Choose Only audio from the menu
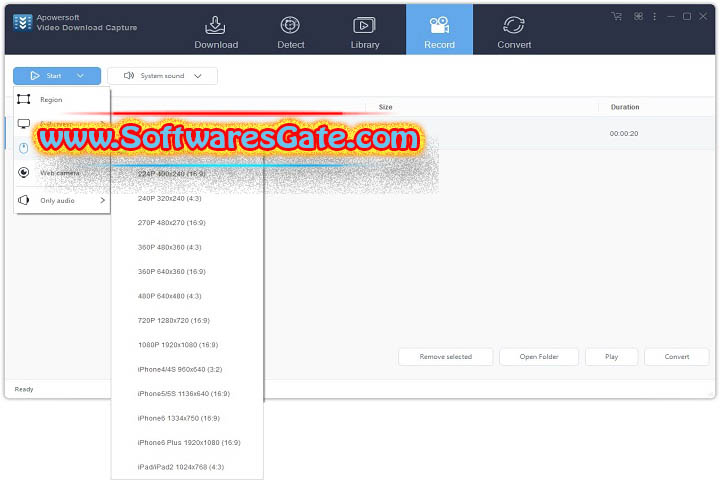The height and width of the screenshot is (480, 720). pyautogui.click(x=62, y=200)
